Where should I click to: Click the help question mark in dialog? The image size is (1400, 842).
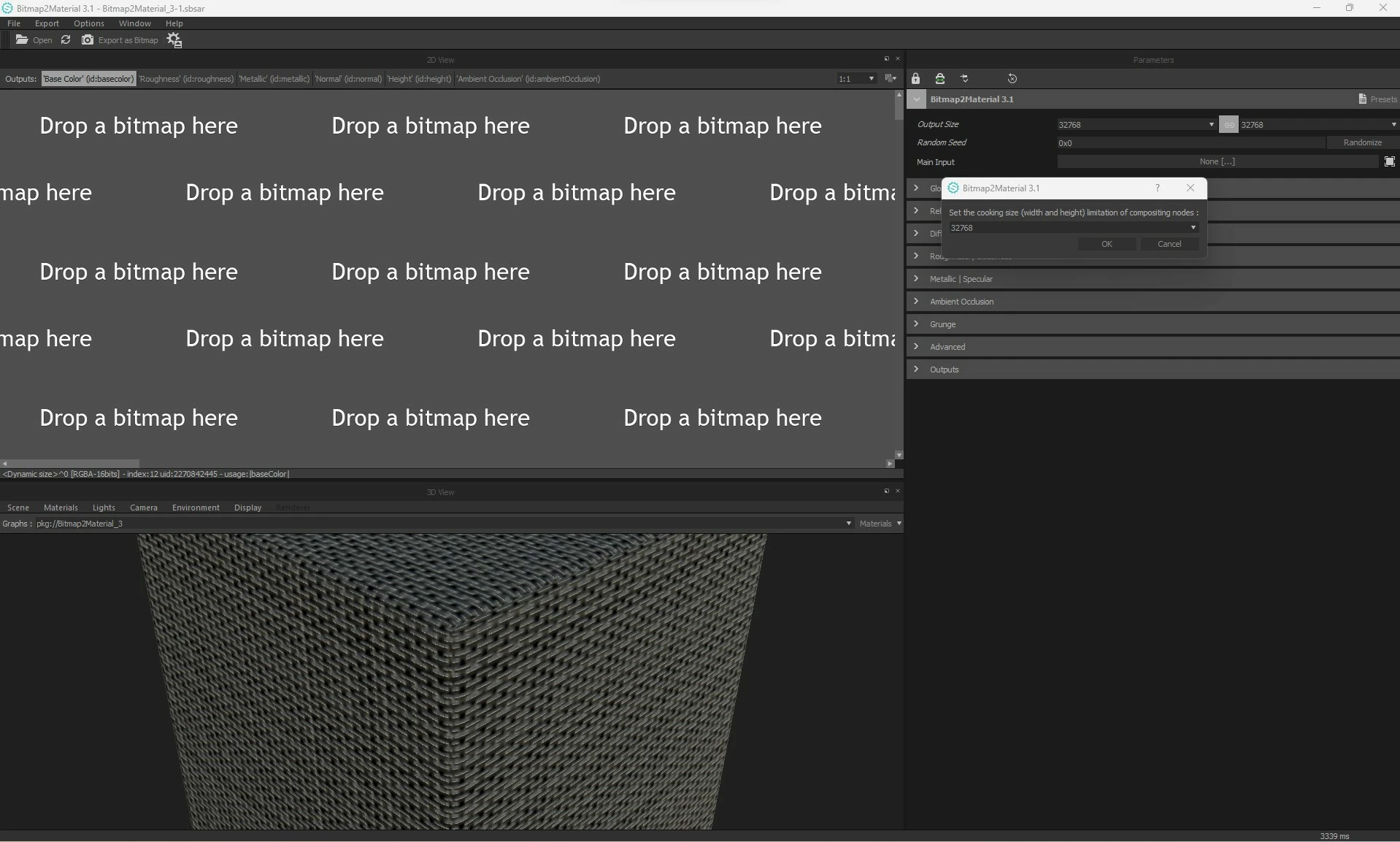[x=1158, y=188]
